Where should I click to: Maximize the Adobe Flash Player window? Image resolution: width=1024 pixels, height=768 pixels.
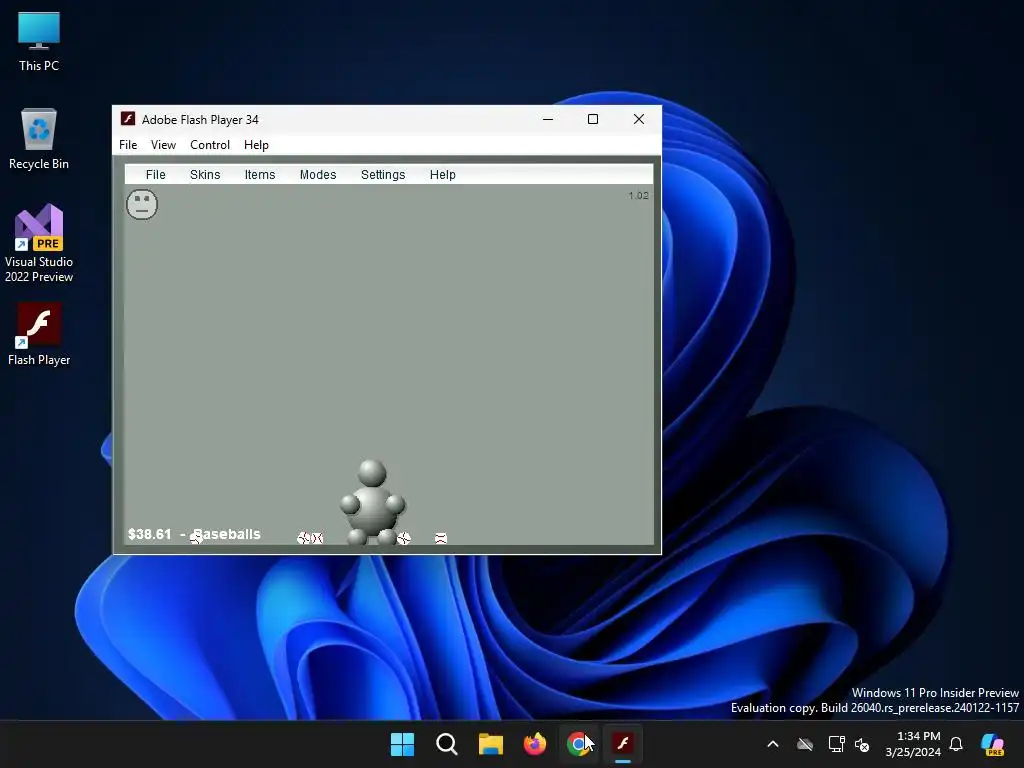point(593,119)
